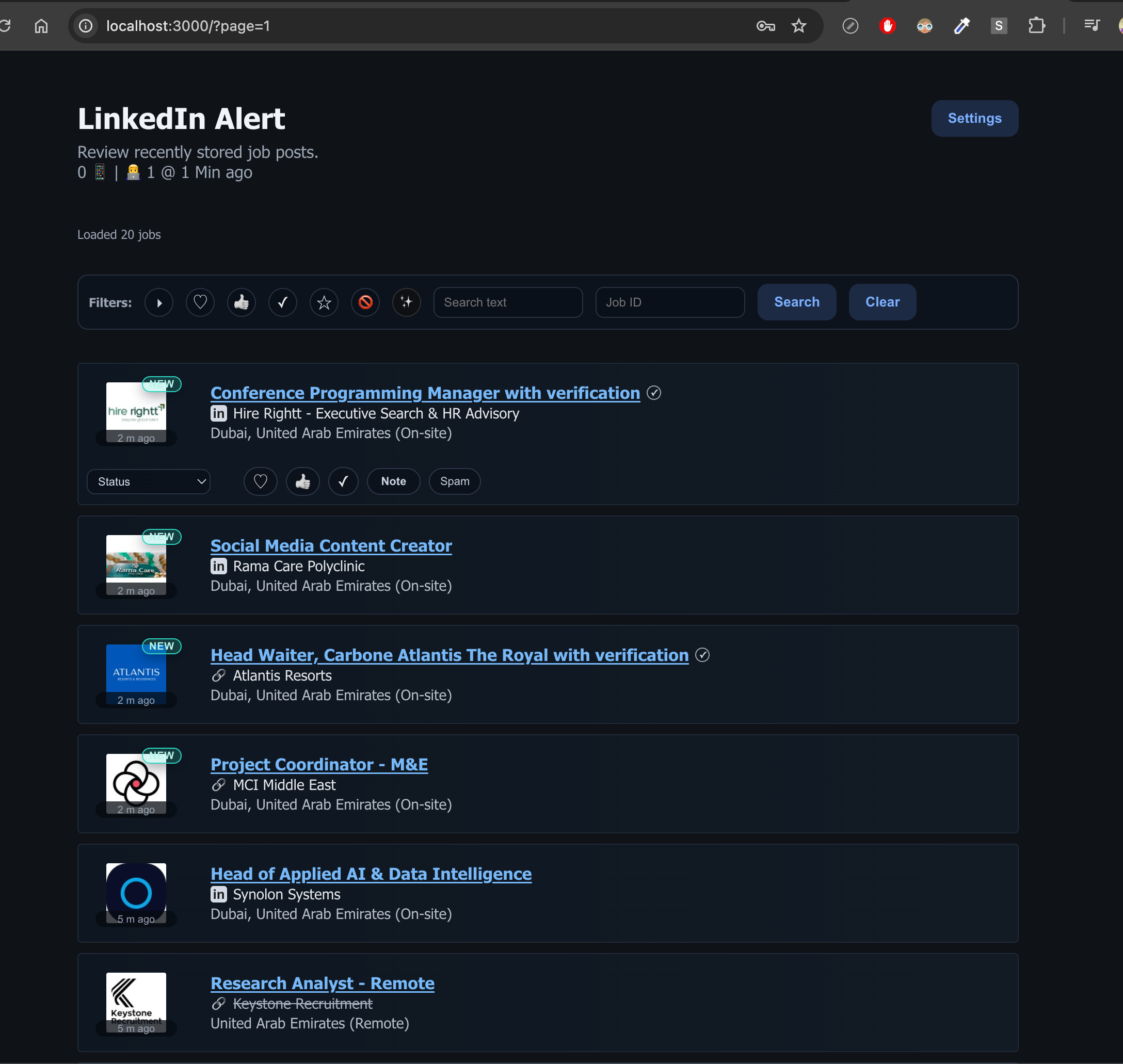1123x1064 pixels.
Task: Favorite the Conference Programming Manager job with heart
Action: coord(260,481)
